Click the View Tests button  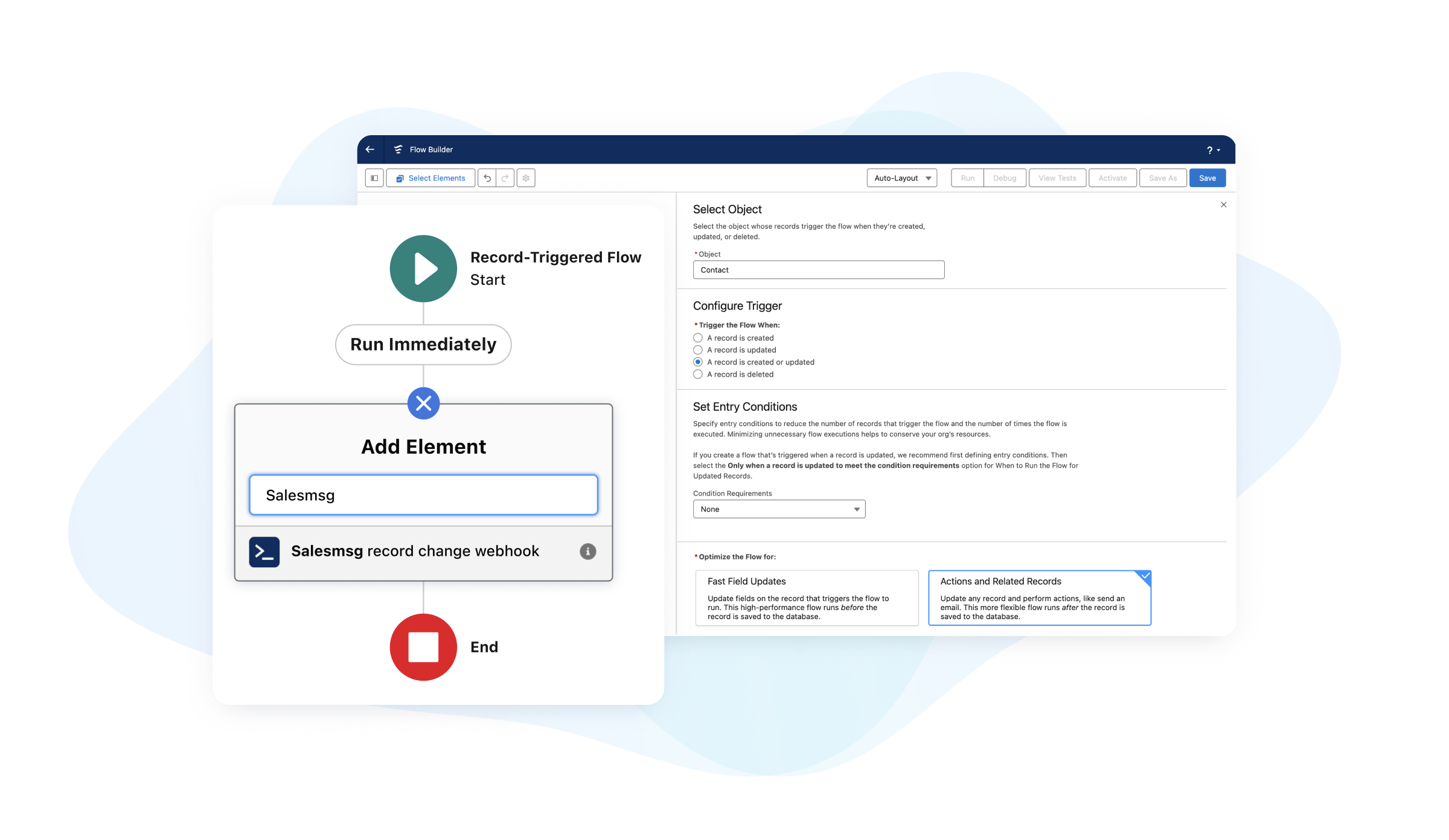tap(1057, 178)
